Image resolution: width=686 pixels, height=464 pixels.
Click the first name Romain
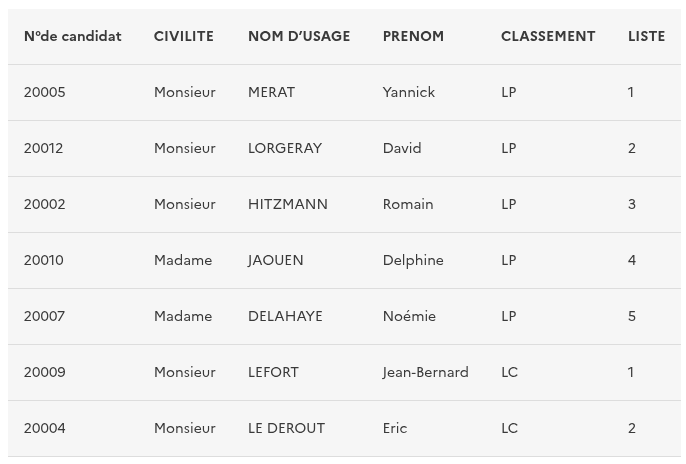[x=408, y=204]
